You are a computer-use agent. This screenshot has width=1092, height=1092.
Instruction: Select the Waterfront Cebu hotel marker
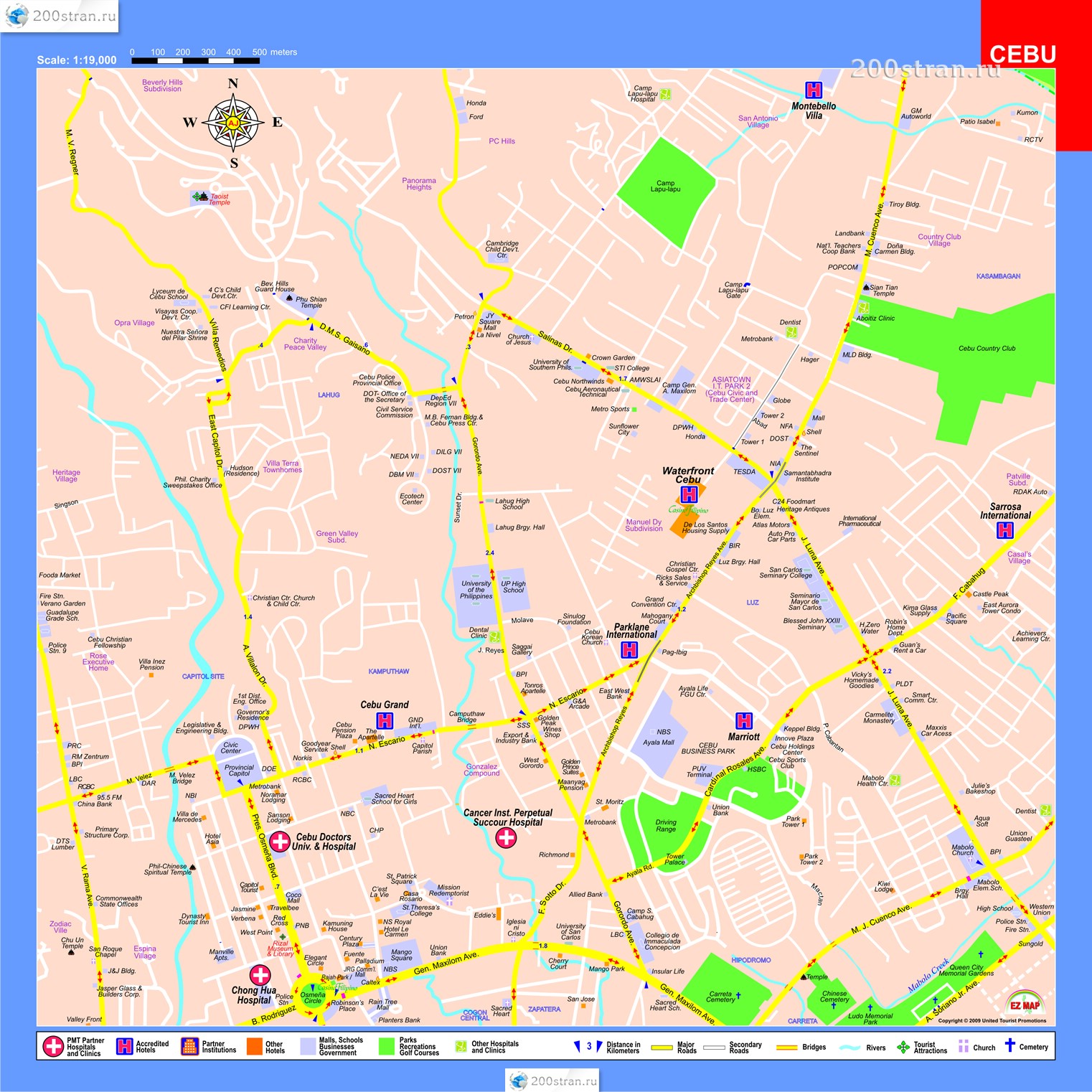[689, 494]
